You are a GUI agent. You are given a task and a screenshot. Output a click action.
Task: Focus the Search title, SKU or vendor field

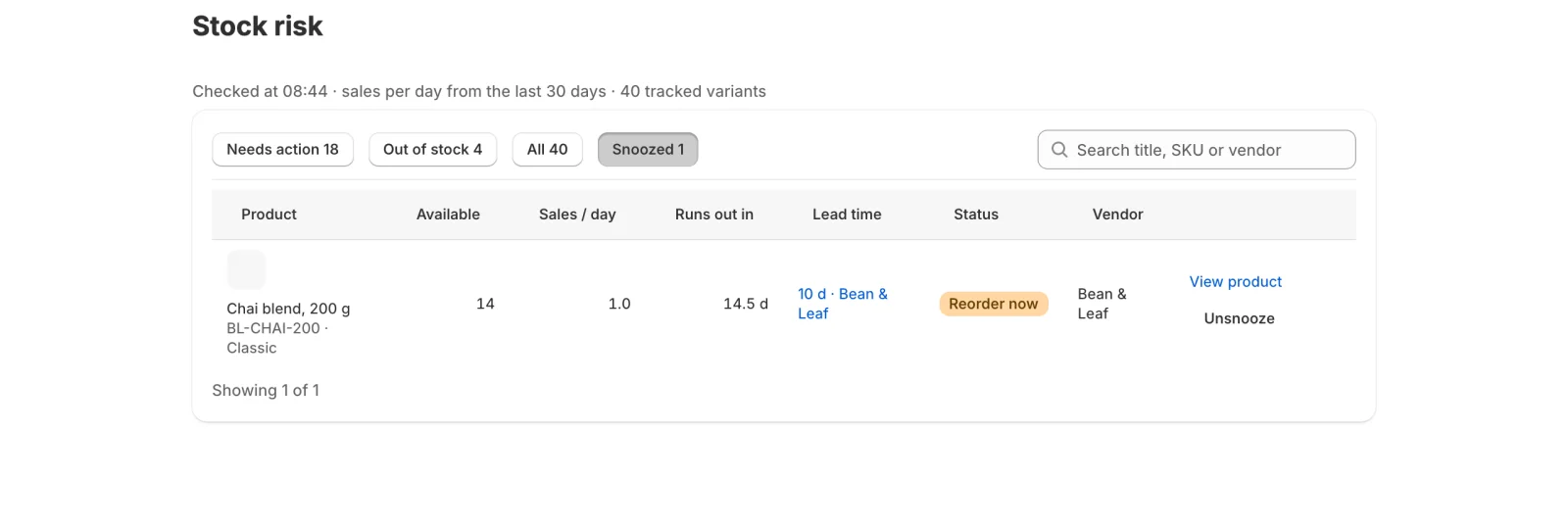click(1197, 150)
